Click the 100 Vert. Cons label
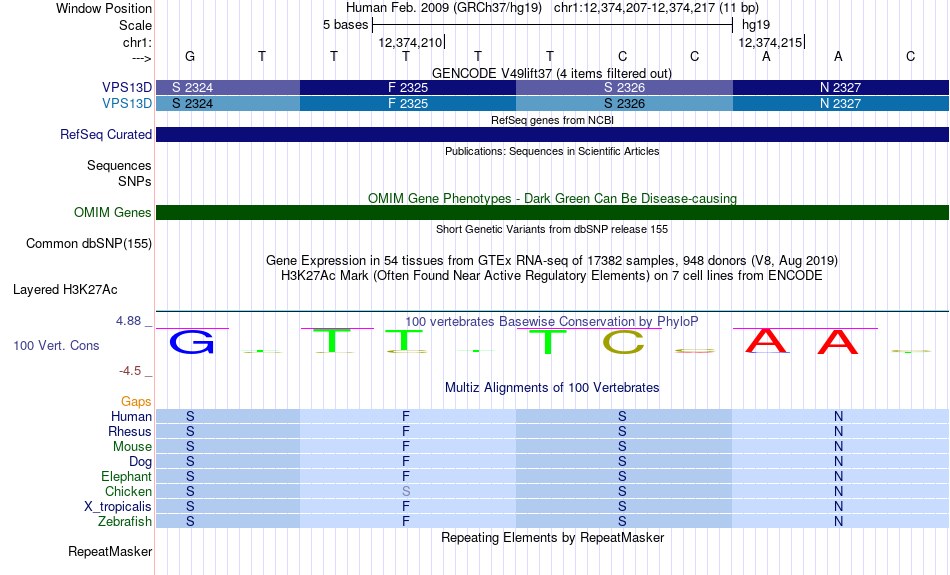Image resolution: width=950 pixels, height=575 pixels. coord(56,345)
